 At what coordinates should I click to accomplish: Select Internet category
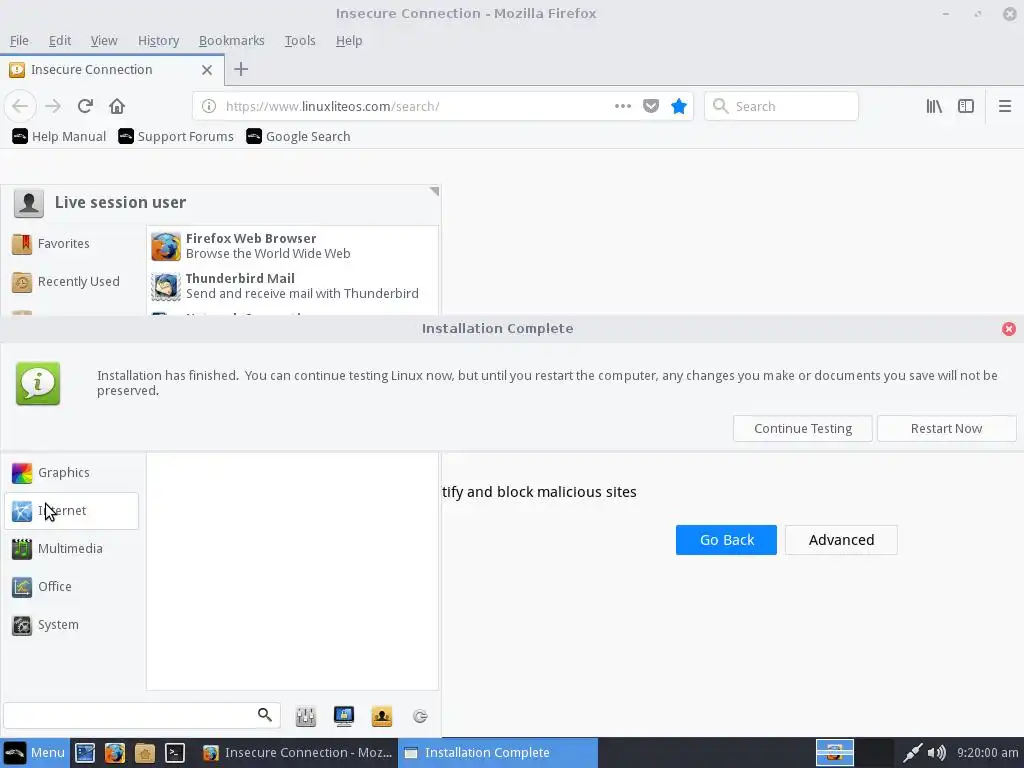72,511
